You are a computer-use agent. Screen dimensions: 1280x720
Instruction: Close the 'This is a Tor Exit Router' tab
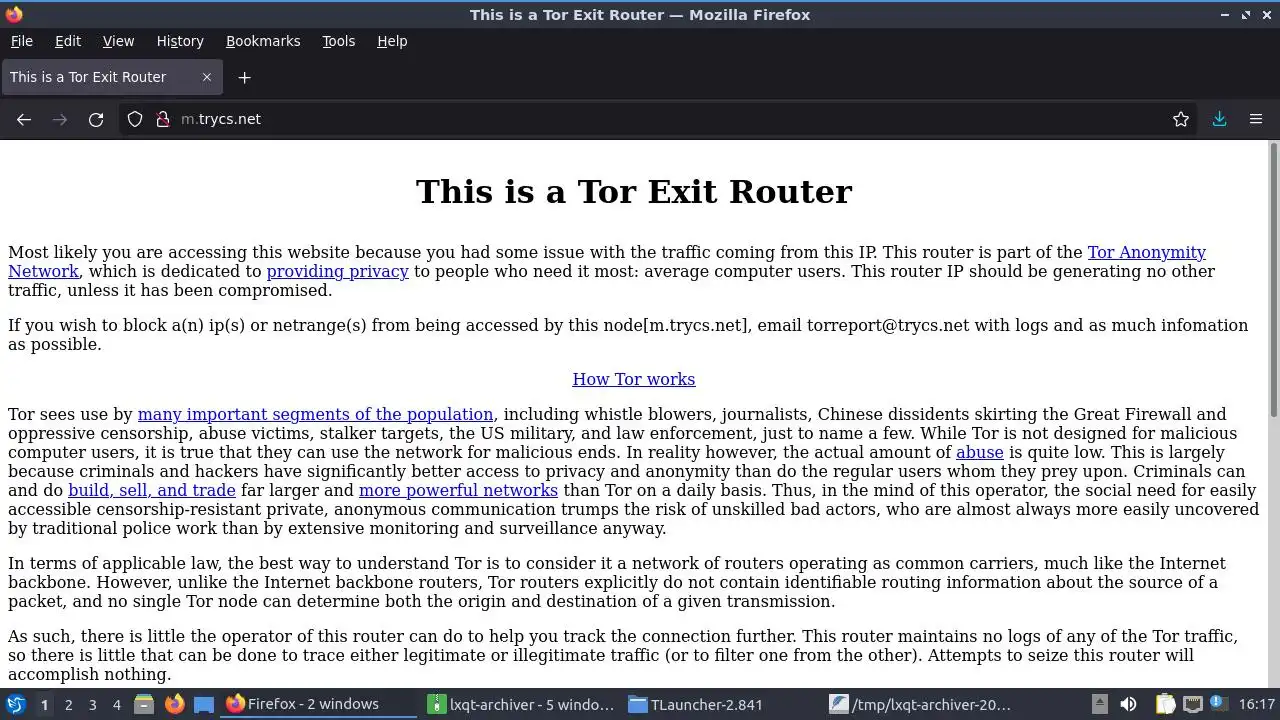pyautogui.click(x=207, y=77)
